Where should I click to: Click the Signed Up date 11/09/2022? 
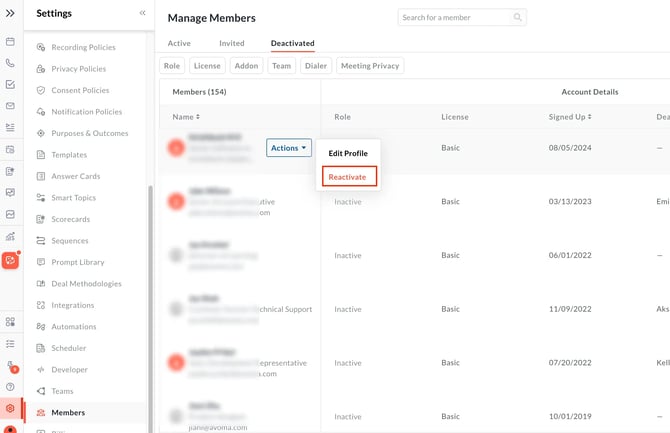click(x=570, y=309)
